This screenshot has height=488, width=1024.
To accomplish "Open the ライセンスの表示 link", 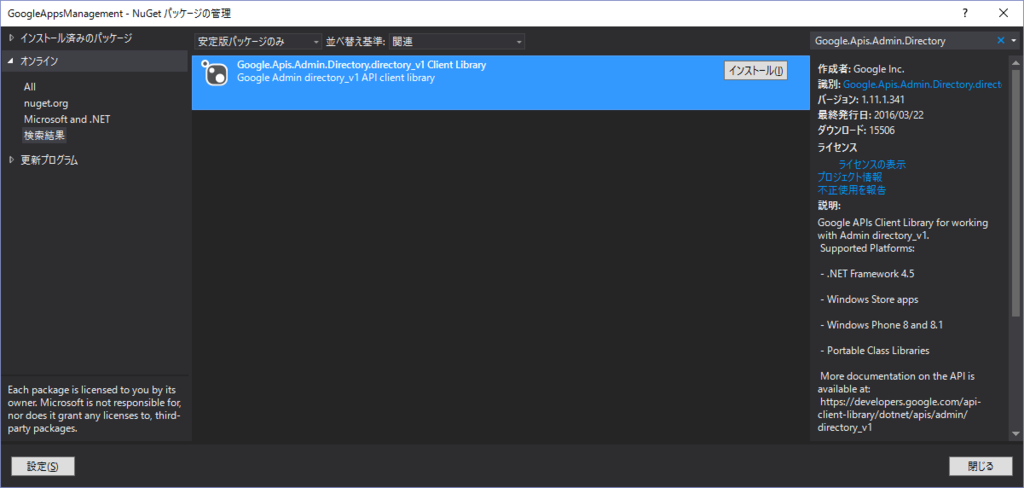I will 872,164.
